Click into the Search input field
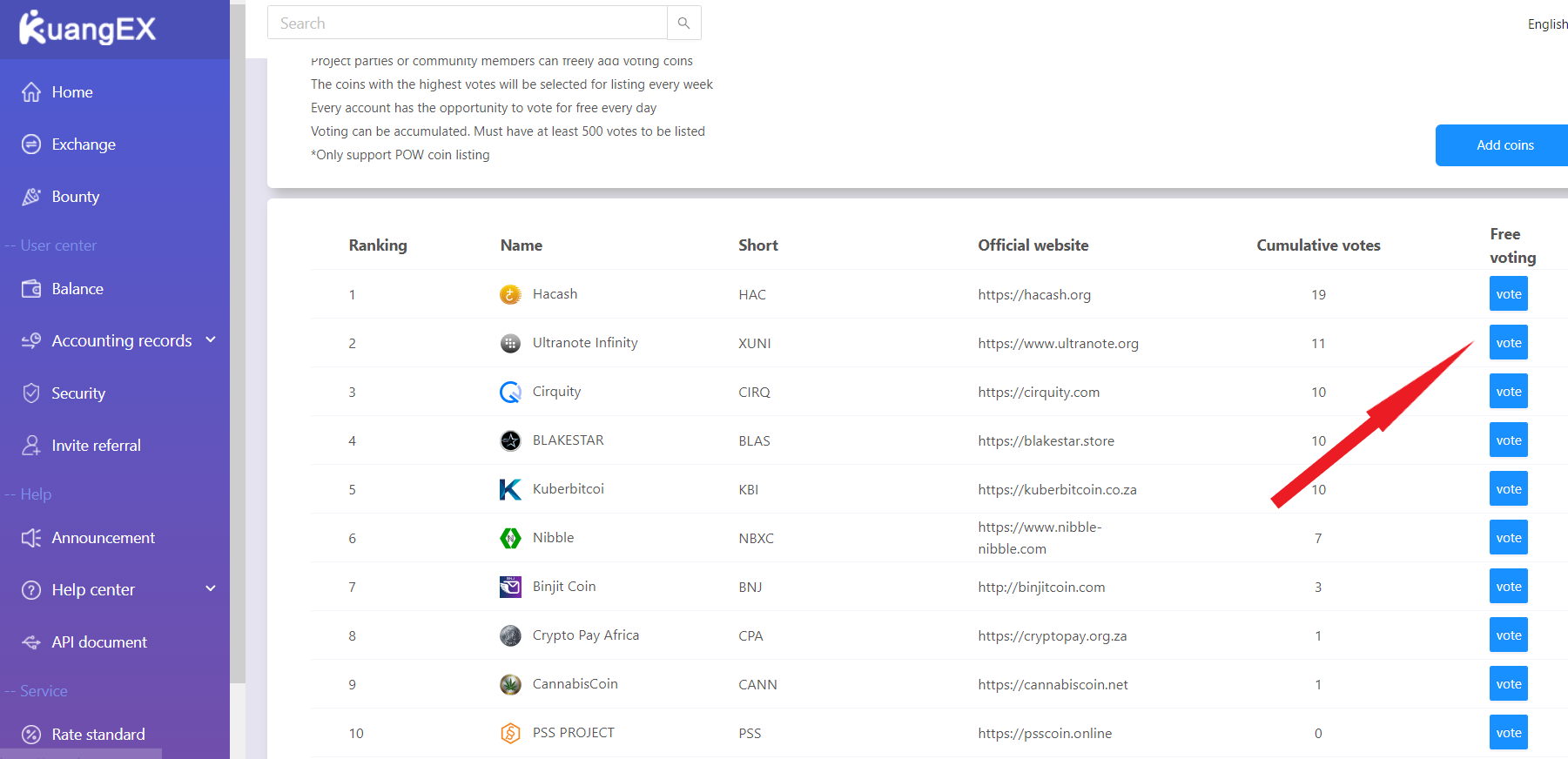Viewport: 1568px width, 759px height. [x=468, y=24]
